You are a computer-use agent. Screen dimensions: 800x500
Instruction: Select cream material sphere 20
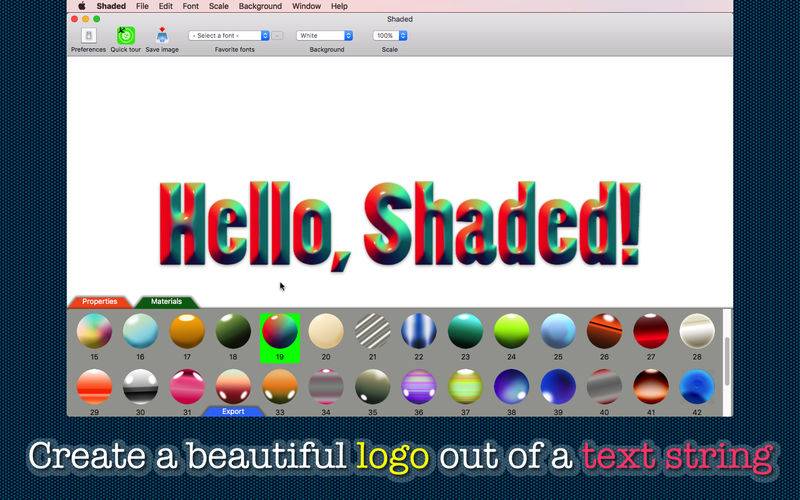coord(326,331)
